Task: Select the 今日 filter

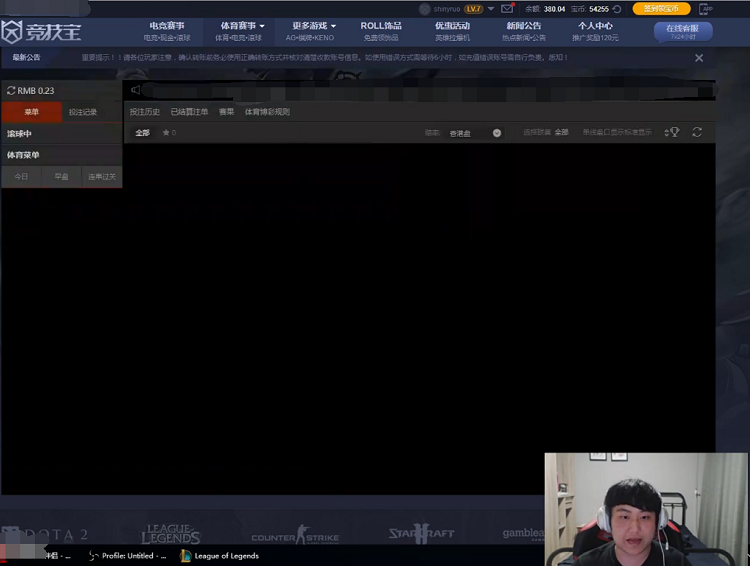Action: (21, 176)
